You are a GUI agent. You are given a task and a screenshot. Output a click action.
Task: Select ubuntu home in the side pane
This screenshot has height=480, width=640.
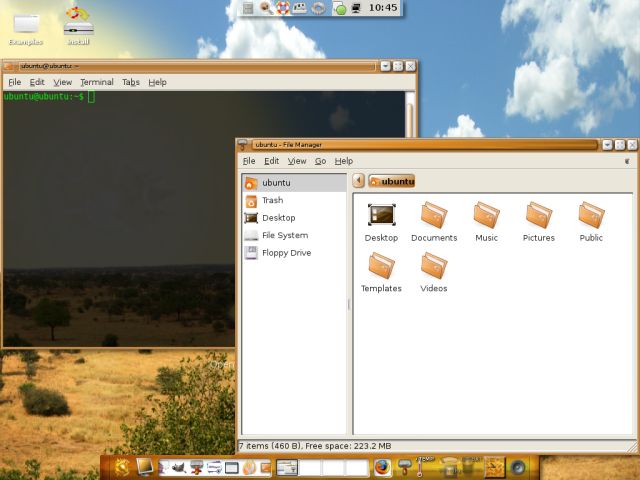pos(294,183)
